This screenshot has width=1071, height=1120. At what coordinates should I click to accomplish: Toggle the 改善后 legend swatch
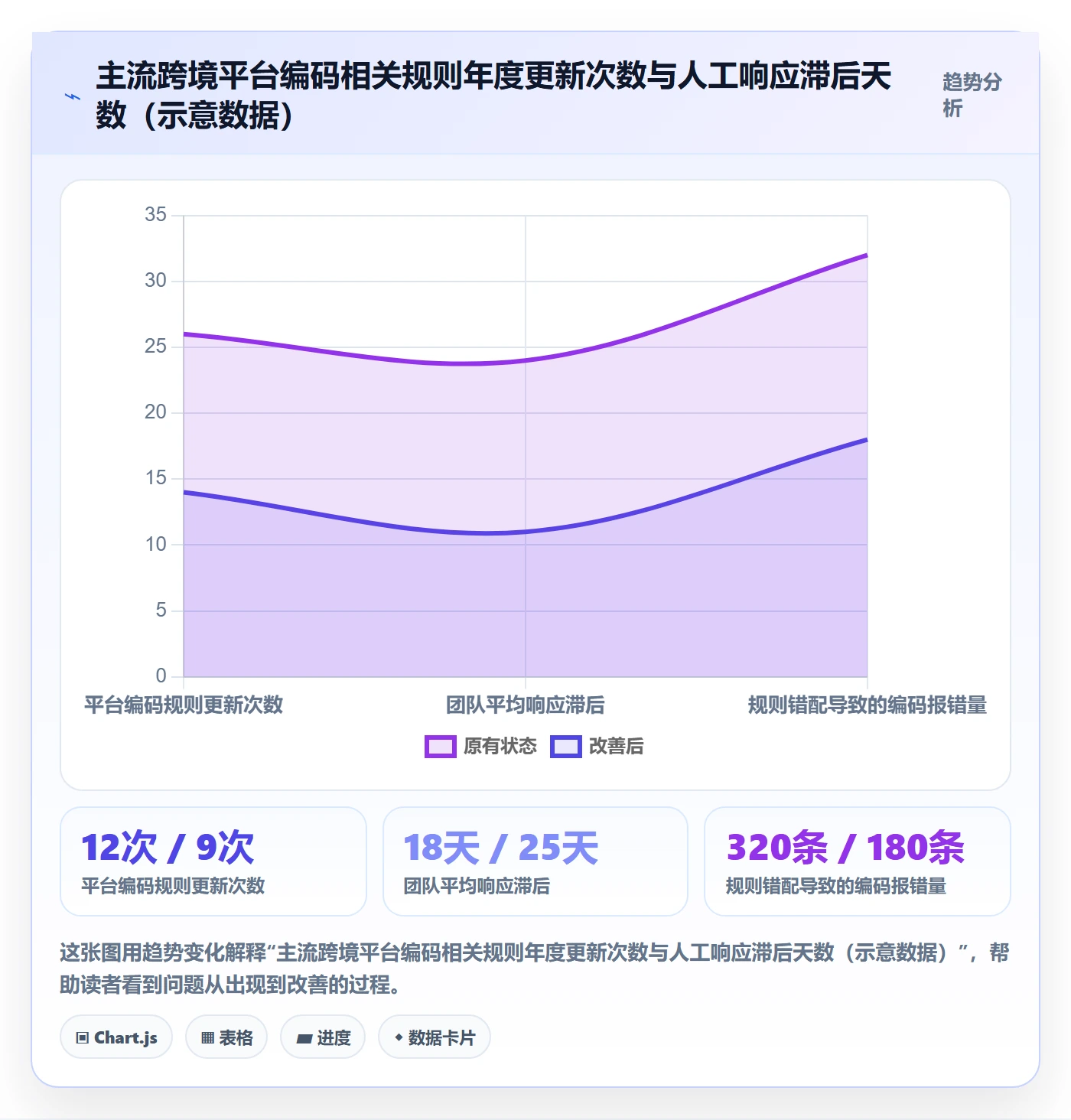[x=565, y=747]
